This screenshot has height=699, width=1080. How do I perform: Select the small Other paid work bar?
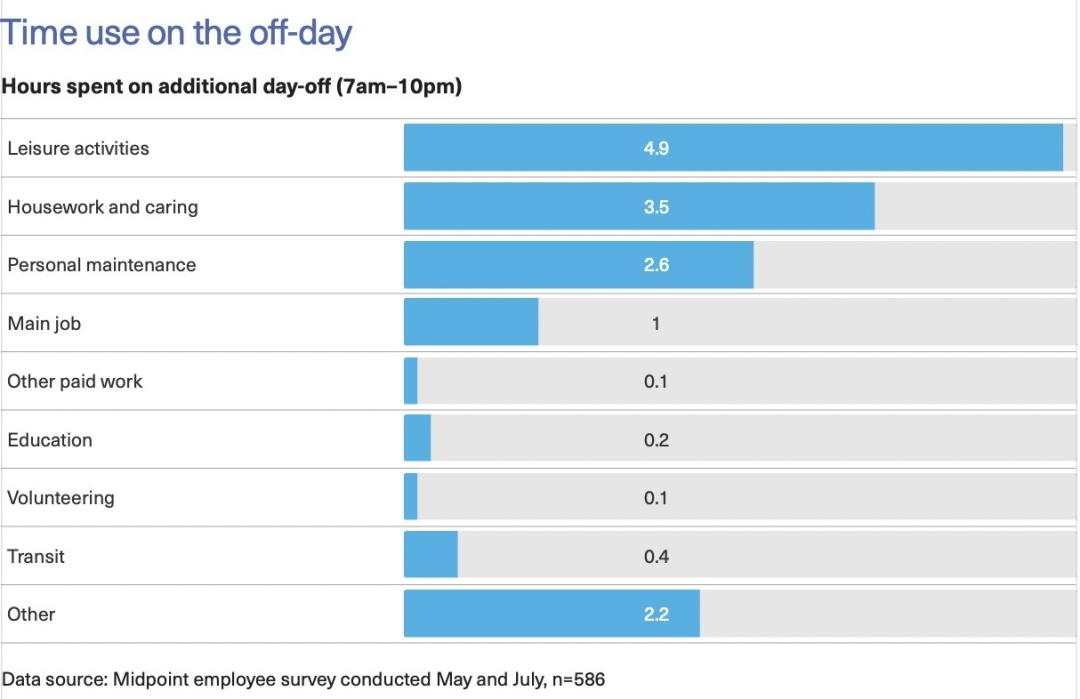411,381
